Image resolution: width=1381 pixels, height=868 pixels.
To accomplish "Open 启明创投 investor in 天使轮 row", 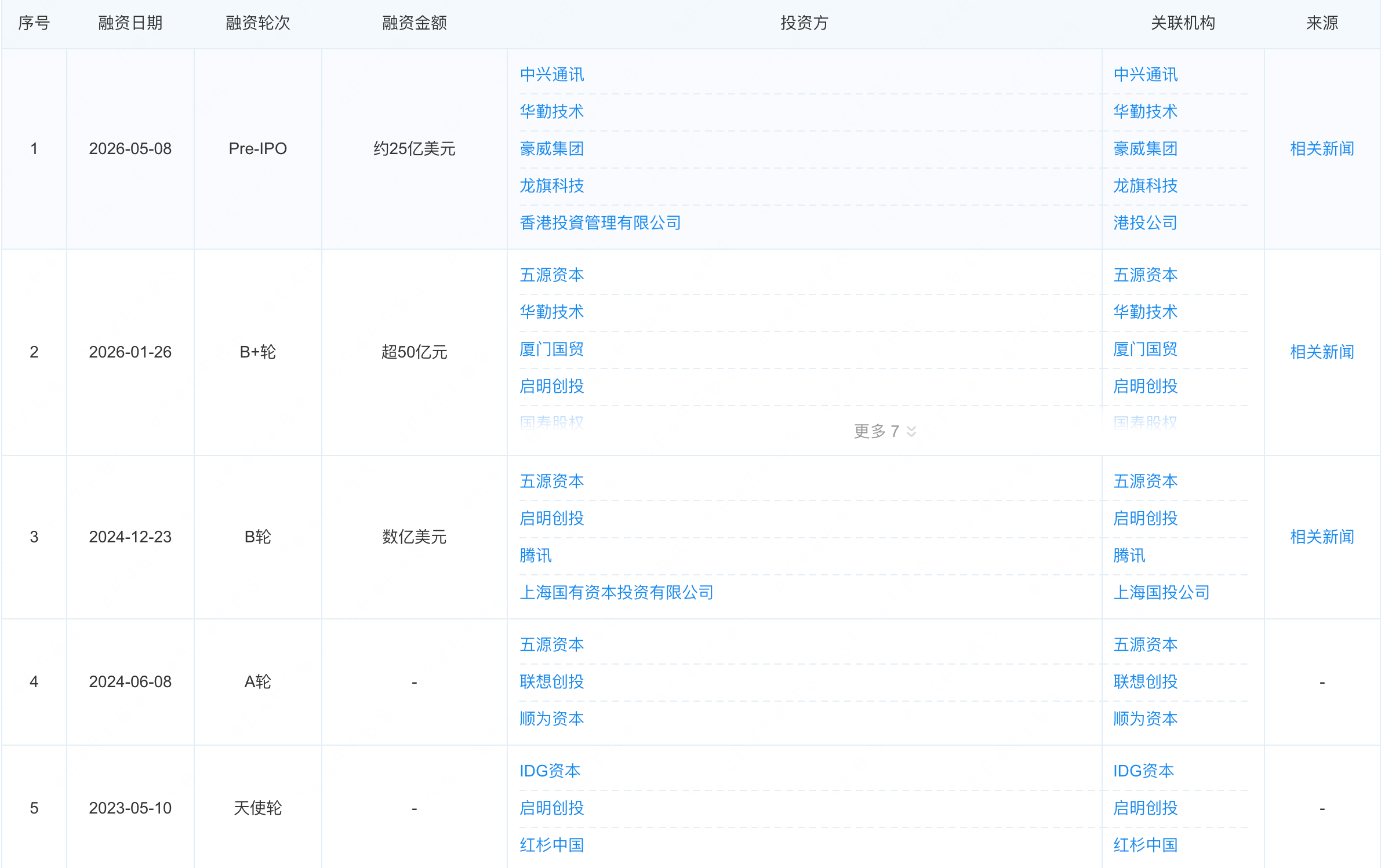I will (x=552, y=808).
